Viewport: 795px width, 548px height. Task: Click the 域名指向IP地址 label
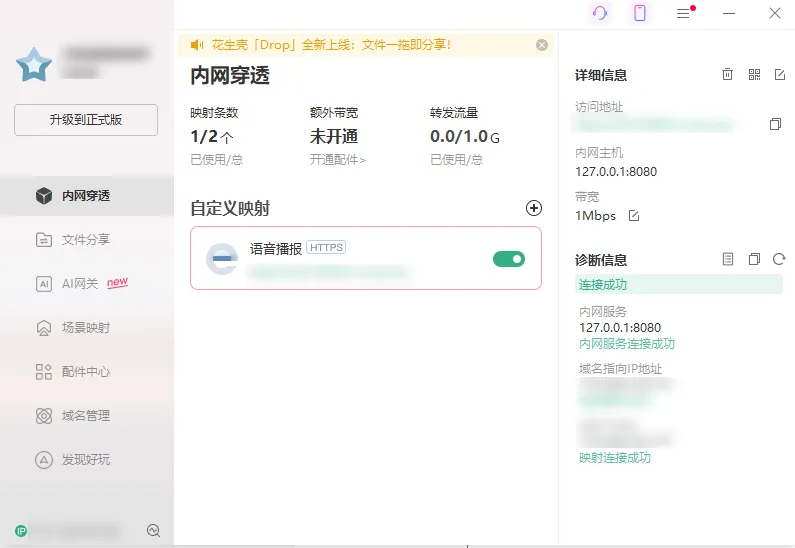621,369
